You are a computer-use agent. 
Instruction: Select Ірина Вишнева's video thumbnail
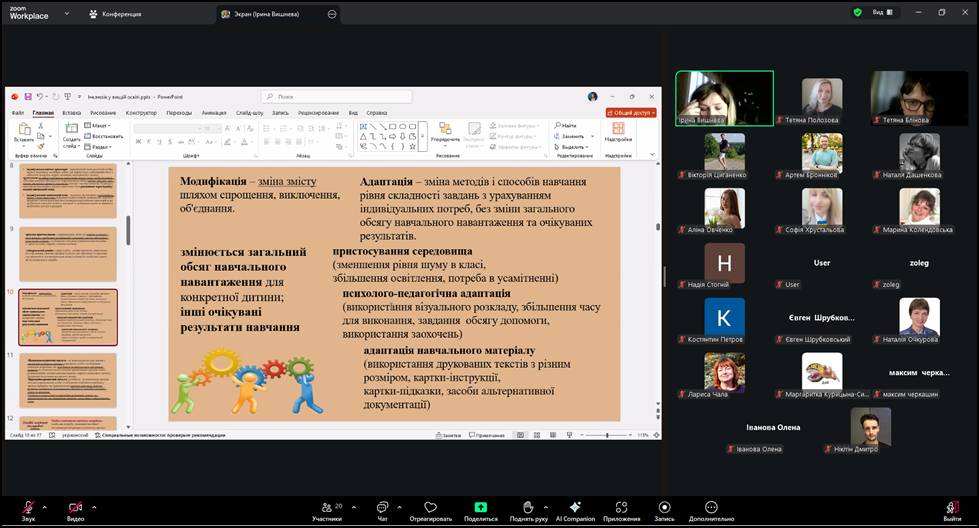(724, 98)
